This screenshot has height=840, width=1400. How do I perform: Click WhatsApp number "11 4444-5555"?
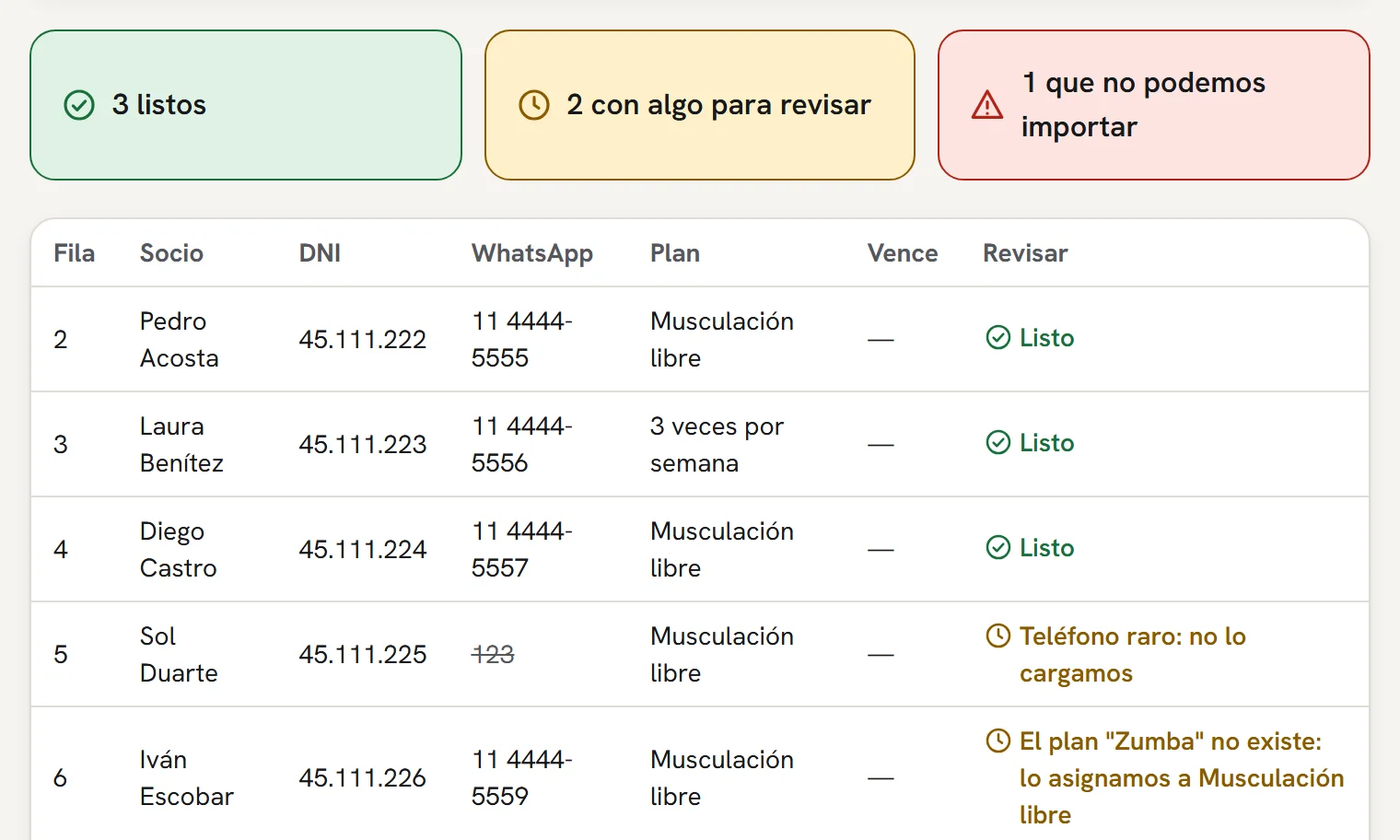tap(522, 340)
